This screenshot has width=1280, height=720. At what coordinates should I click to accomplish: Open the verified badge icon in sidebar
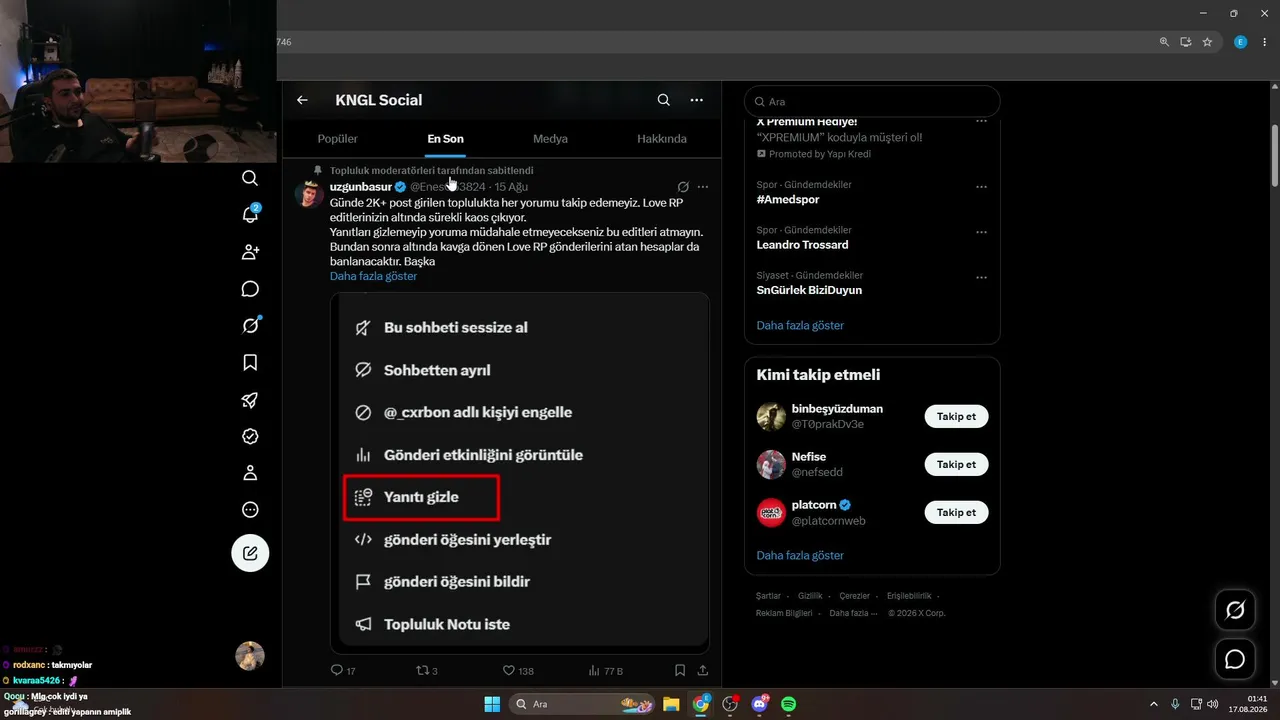tap(250, 436)
